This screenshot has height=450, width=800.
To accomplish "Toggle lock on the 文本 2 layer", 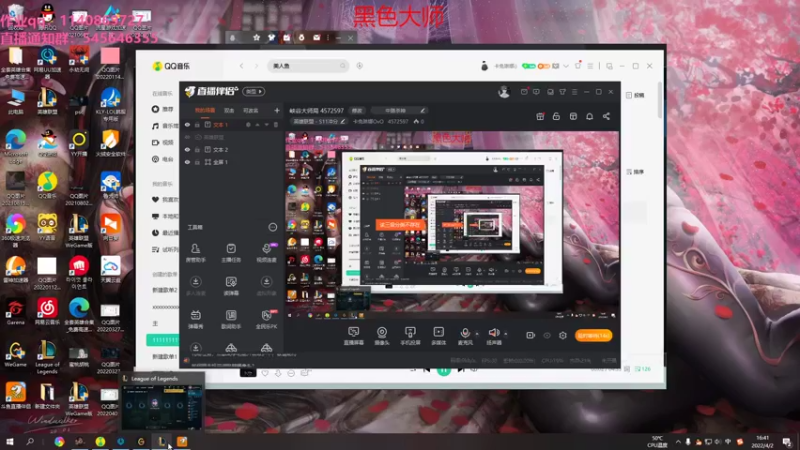I will coord(197,149).
